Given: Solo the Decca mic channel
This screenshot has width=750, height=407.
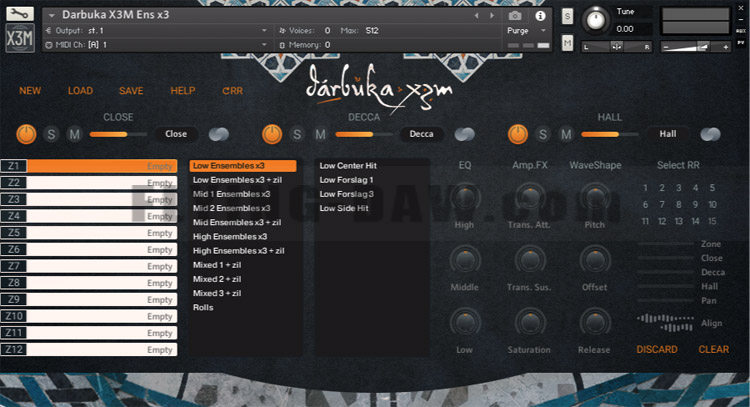Looking at the screenshot, I should (x=297, y=134).
